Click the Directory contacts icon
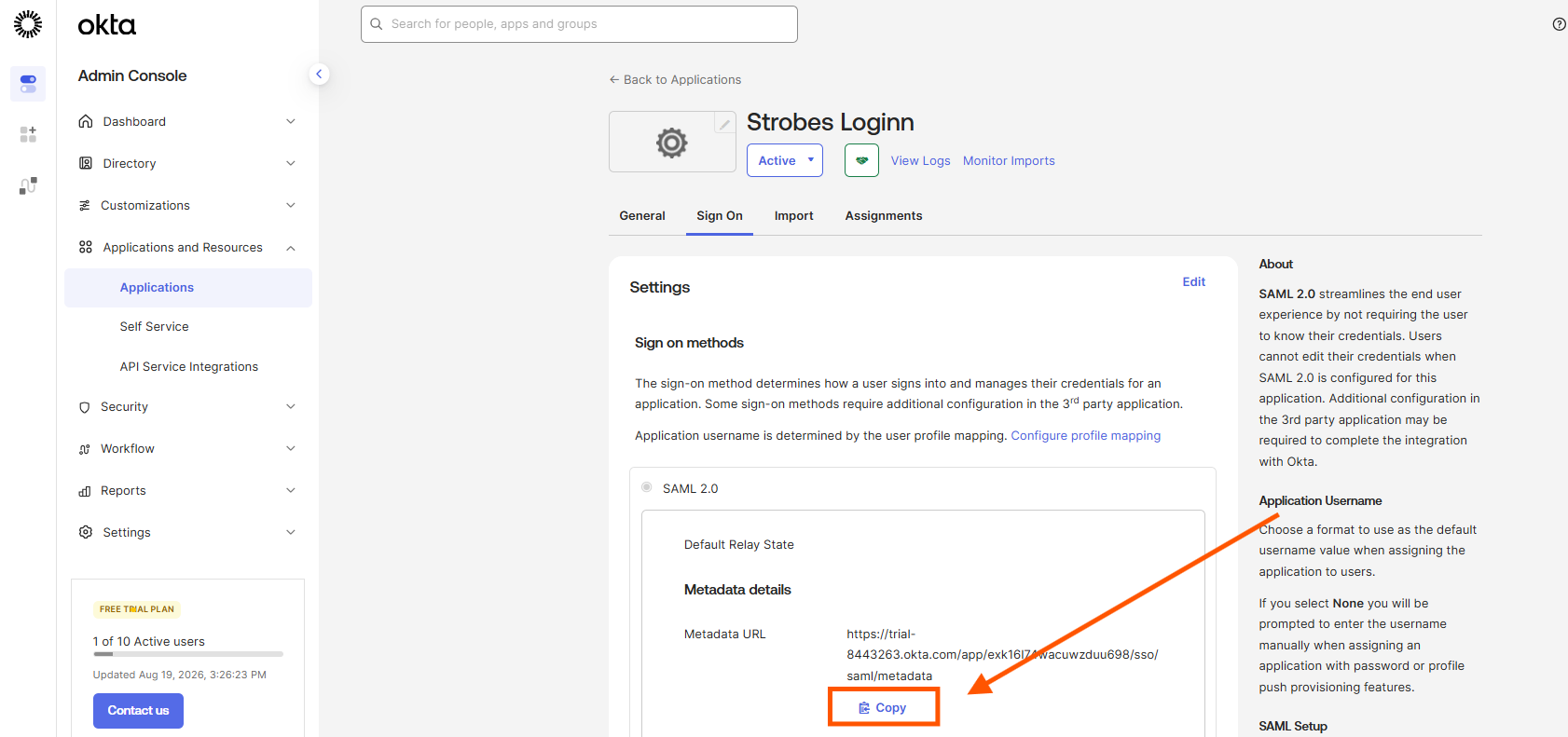Viewport: 1568px width, 737px height. click(x=86, y=163)
